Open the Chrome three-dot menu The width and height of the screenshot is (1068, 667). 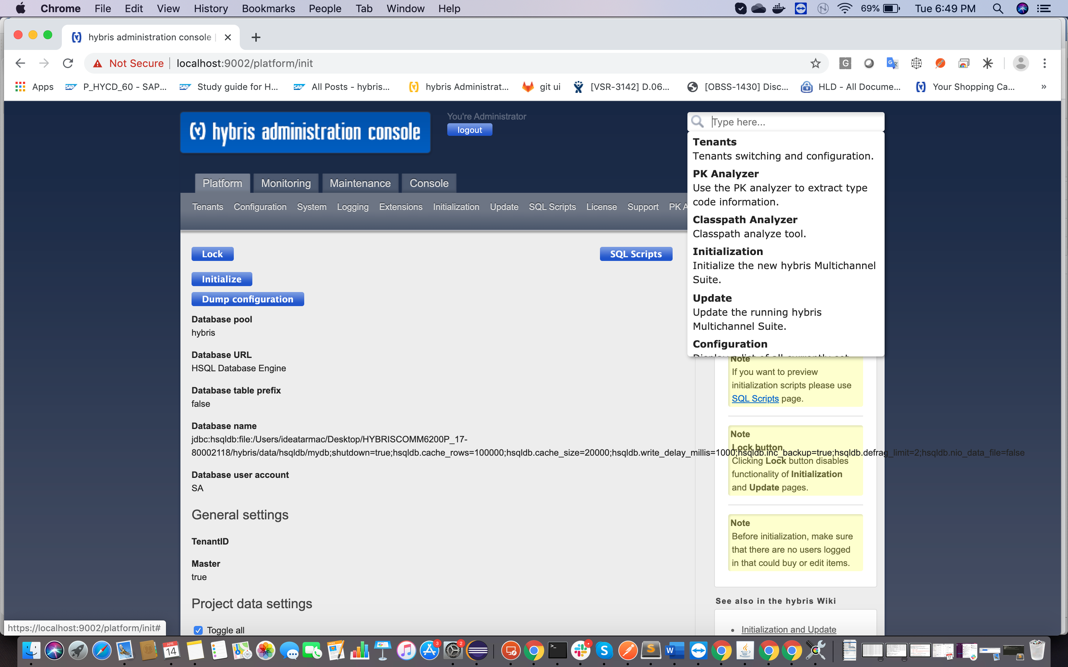click(x=1045, y=63)
